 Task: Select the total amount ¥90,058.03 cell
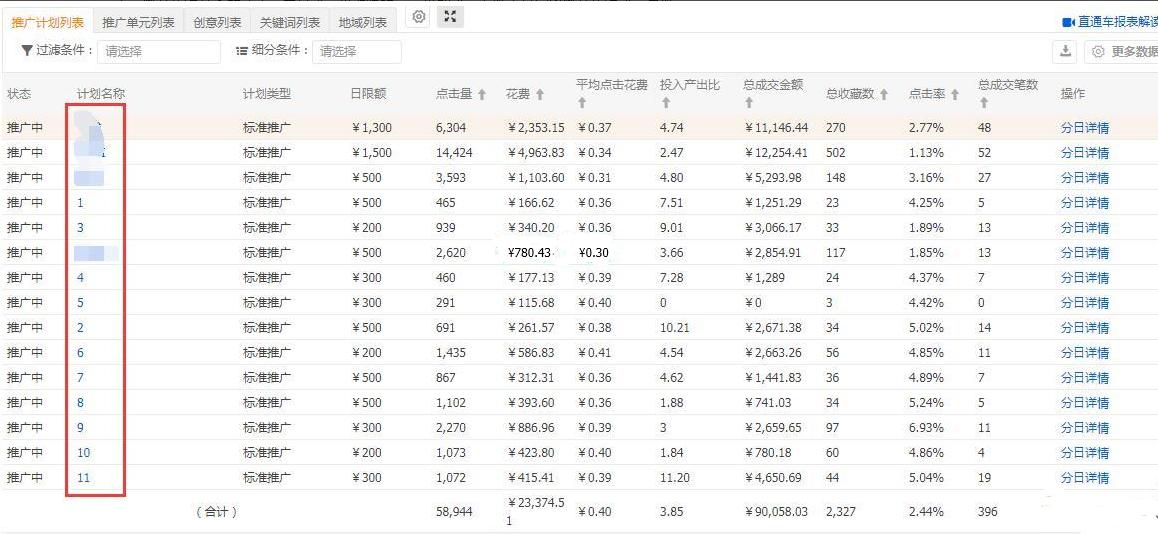(776, 511)
